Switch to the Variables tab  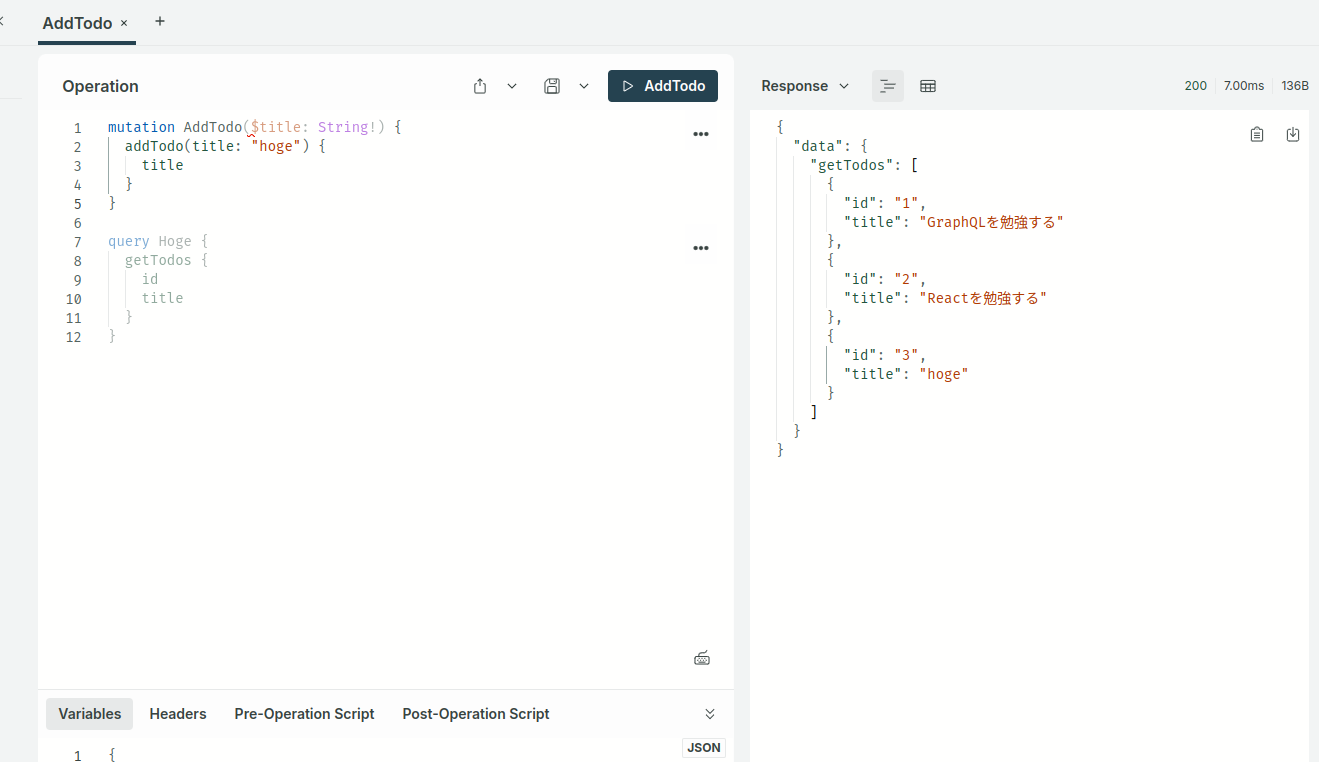click(x=90, y=714)
